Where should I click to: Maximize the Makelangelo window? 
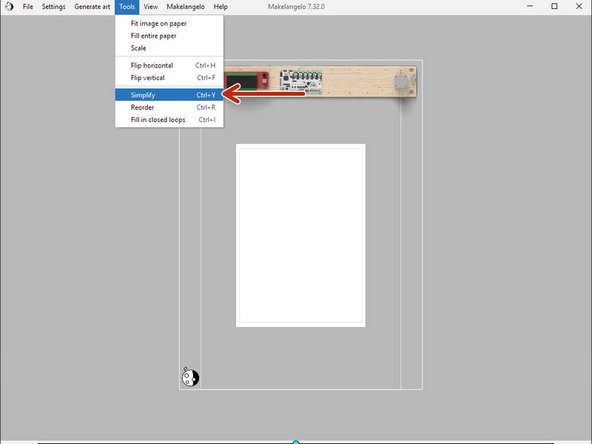(x=554, y=6)
